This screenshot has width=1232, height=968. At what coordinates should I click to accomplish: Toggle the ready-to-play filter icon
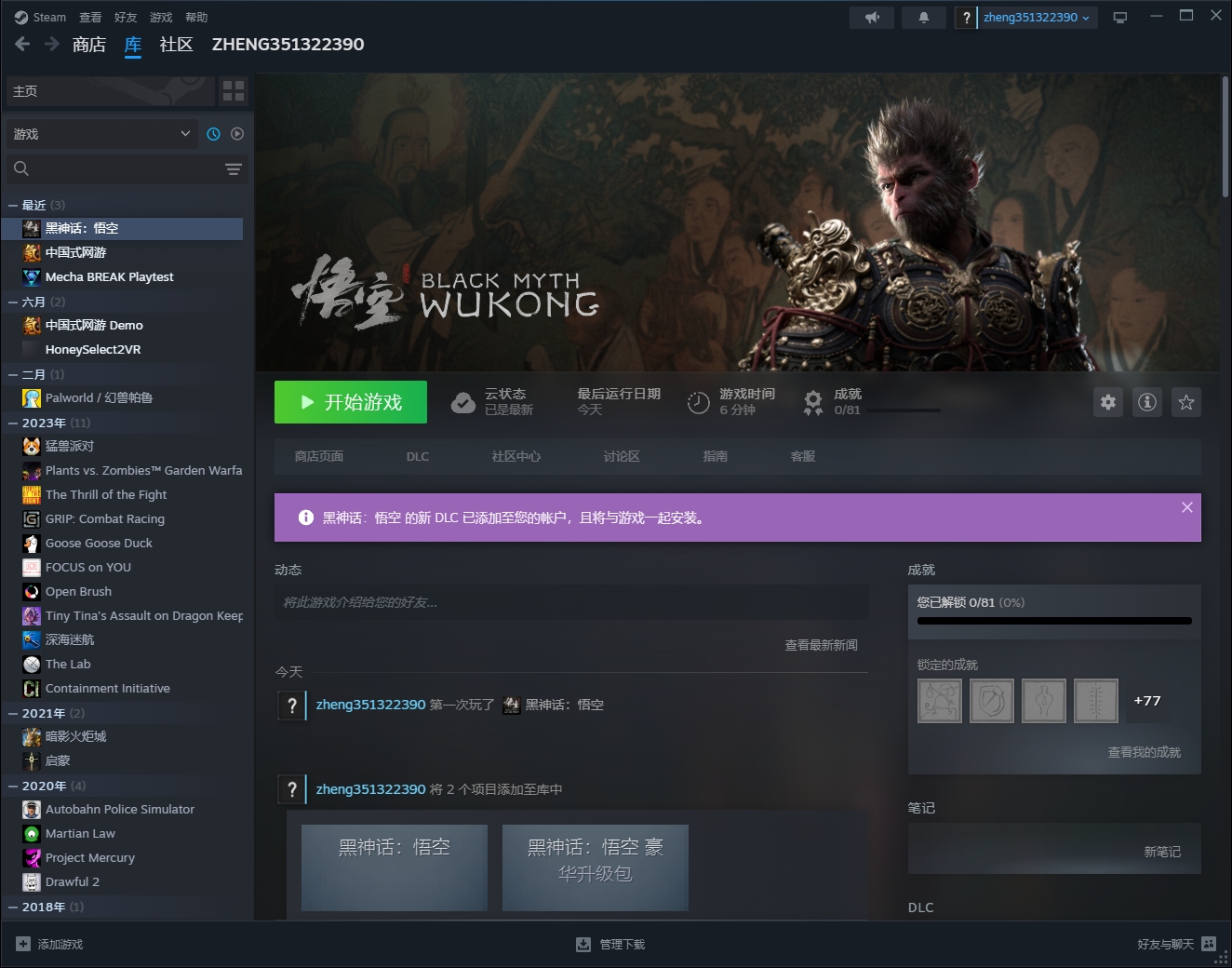(x=237, y=134)
